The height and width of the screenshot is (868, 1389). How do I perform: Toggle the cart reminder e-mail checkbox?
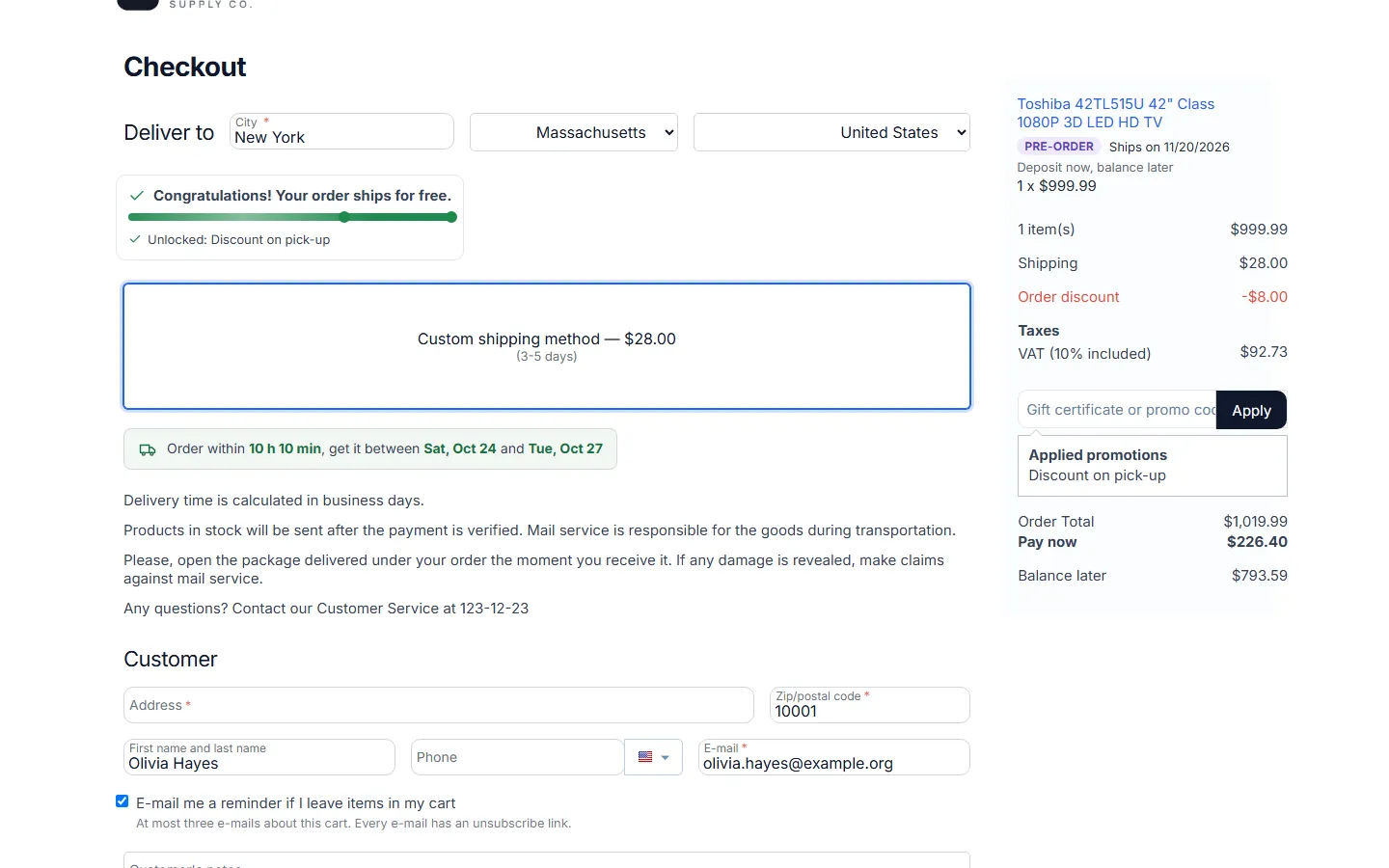(x=123, y=801)
